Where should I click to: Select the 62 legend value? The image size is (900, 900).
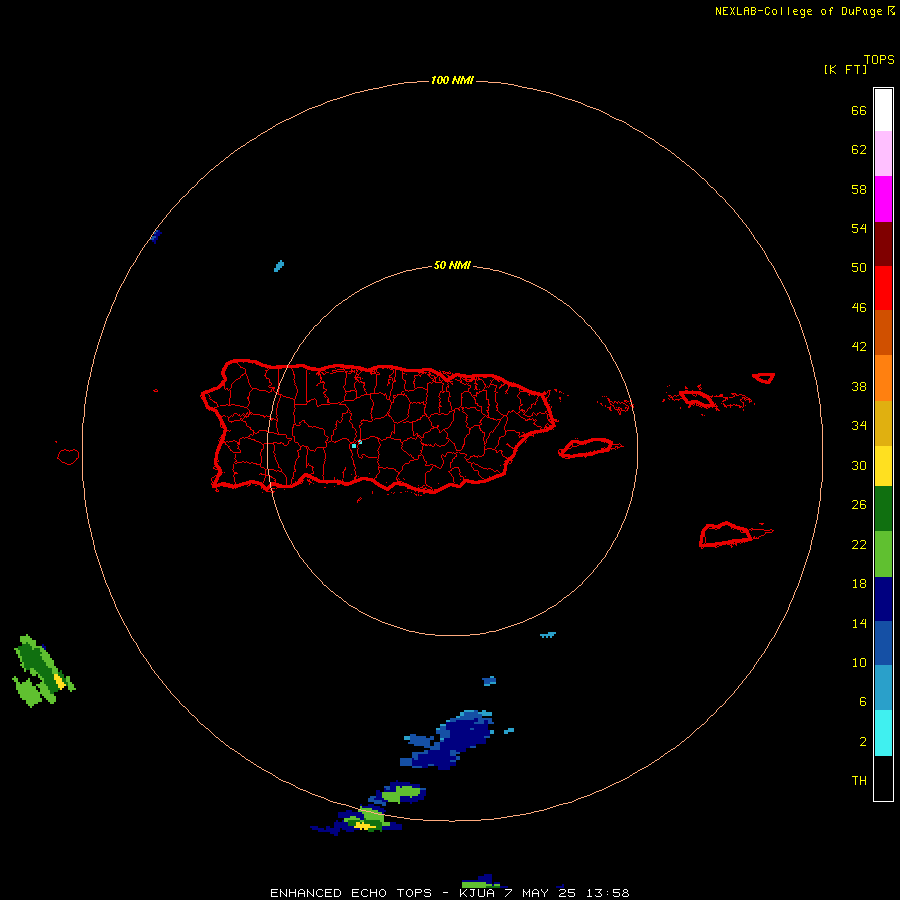(859, 149)
